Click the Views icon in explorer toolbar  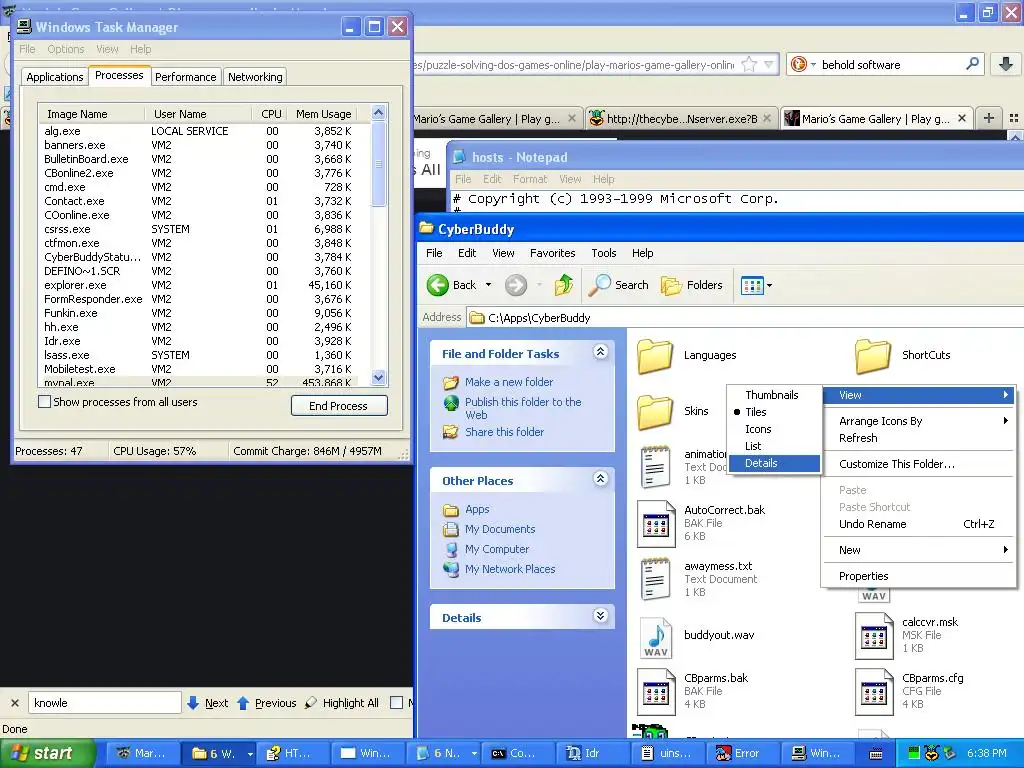pos(752,285)
